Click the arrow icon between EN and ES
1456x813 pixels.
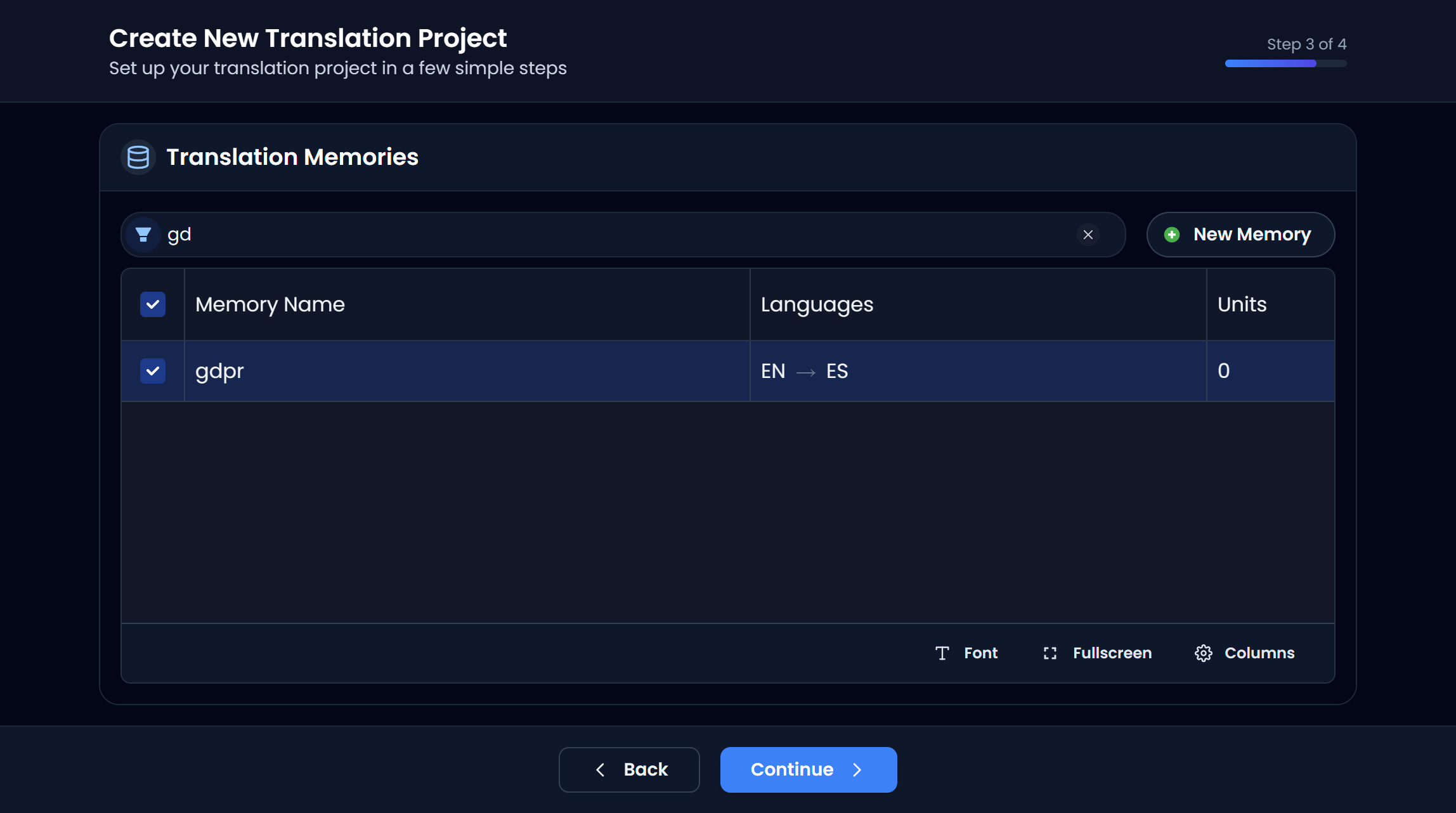[x=805, y=372]
